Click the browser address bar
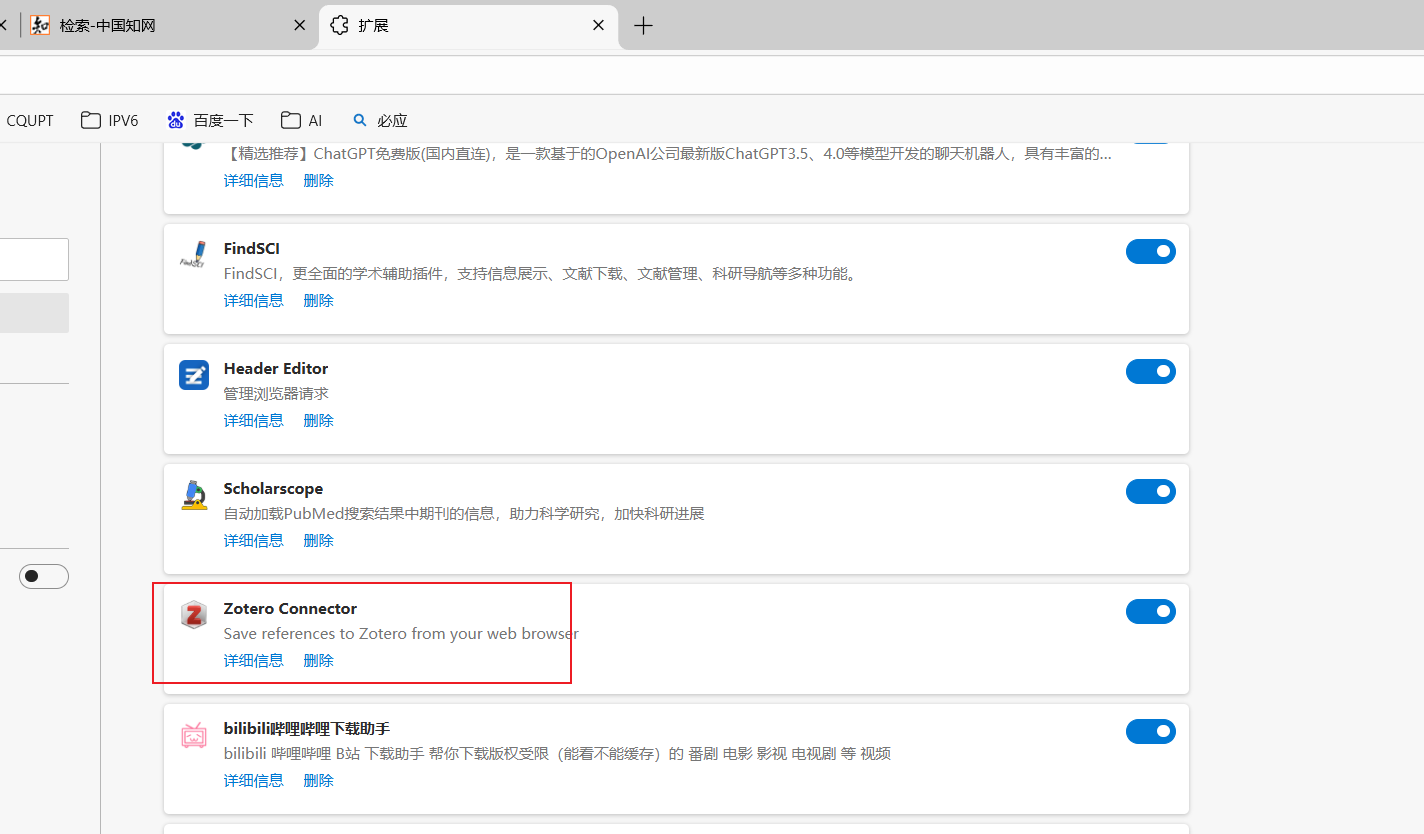1424x834 pixels. 712,75
